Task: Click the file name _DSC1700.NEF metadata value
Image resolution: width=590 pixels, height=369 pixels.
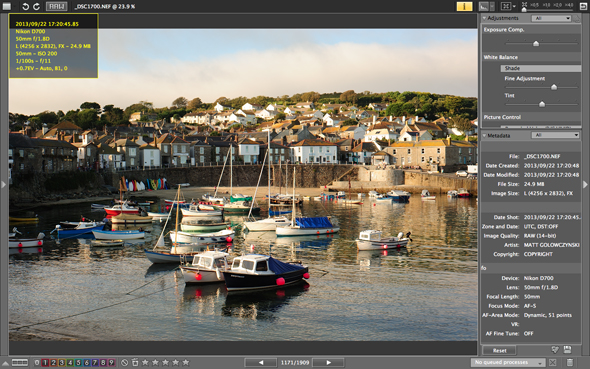Action: coord(542,156)
